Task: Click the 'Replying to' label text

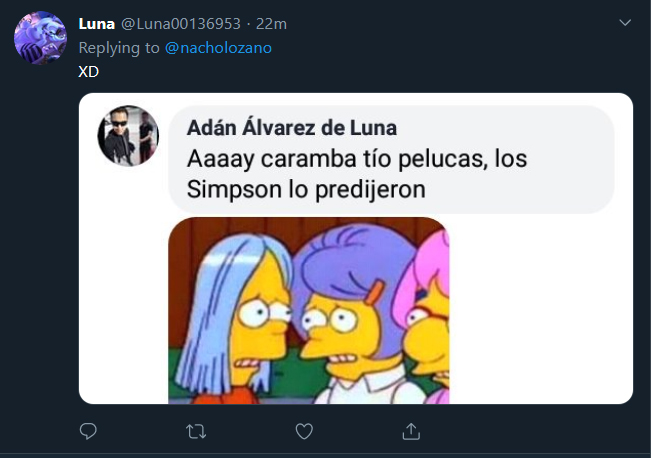Action: (119, 48)
